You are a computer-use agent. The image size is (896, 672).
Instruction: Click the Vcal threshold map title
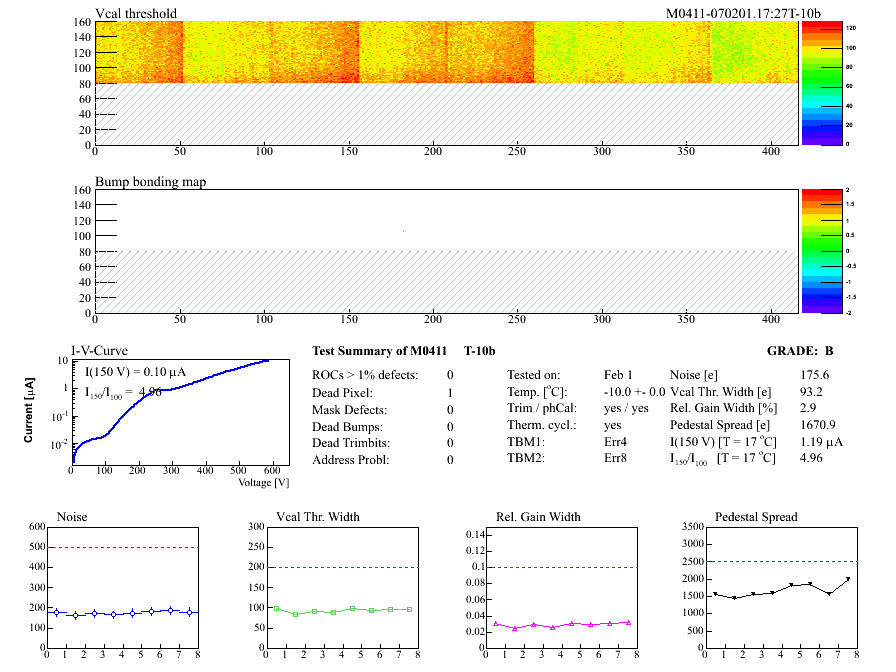point(136,14)
